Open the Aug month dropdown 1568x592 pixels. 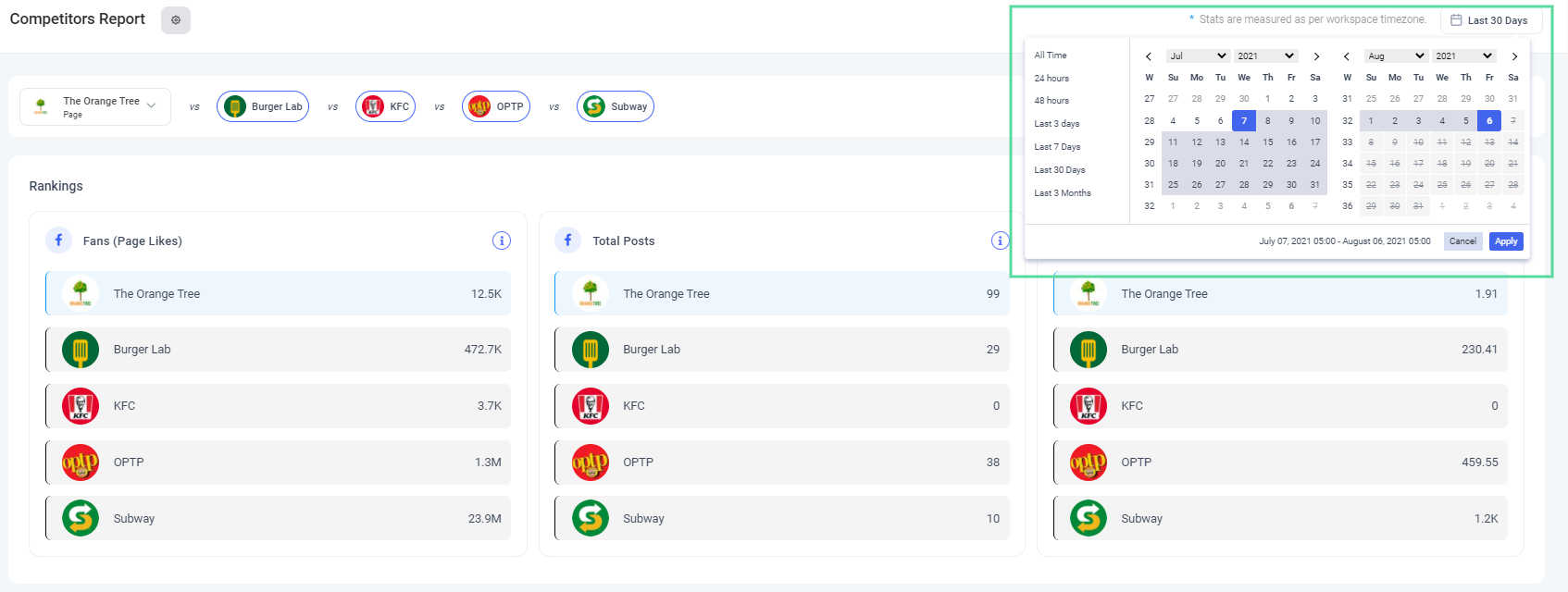(1396, 56)
